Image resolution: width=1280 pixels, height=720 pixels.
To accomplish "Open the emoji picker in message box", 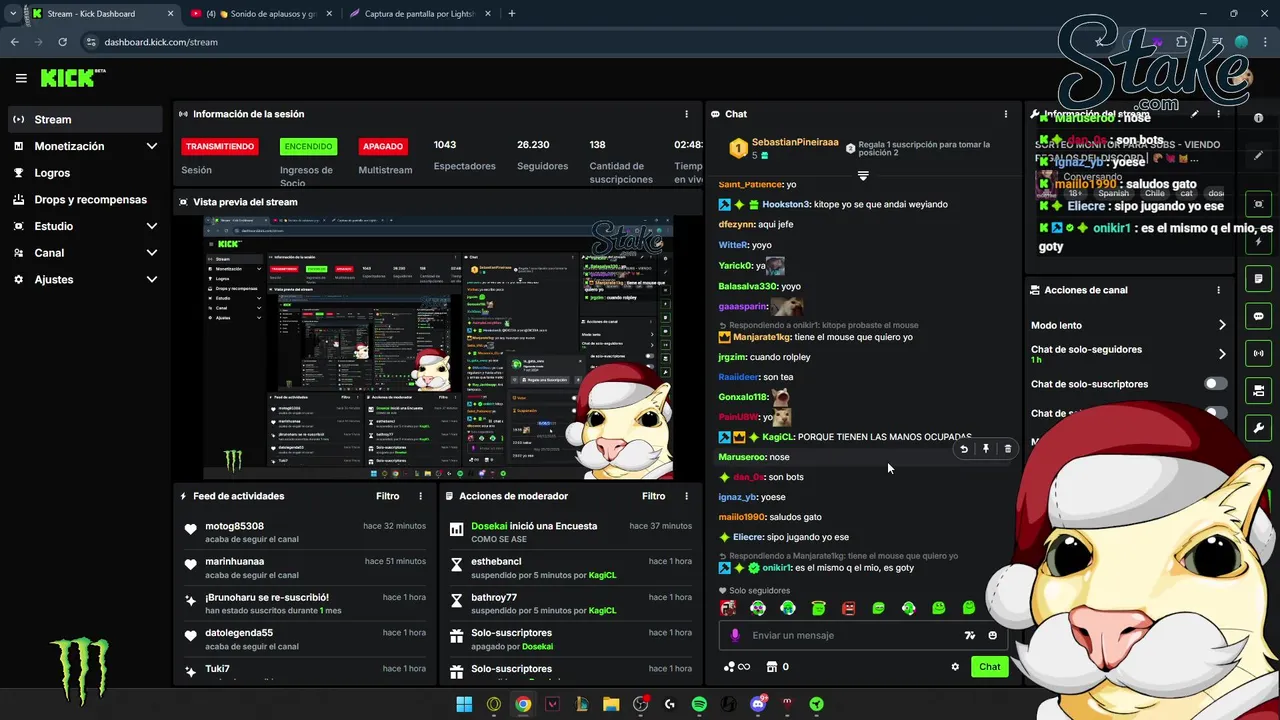I will [992, 635].
